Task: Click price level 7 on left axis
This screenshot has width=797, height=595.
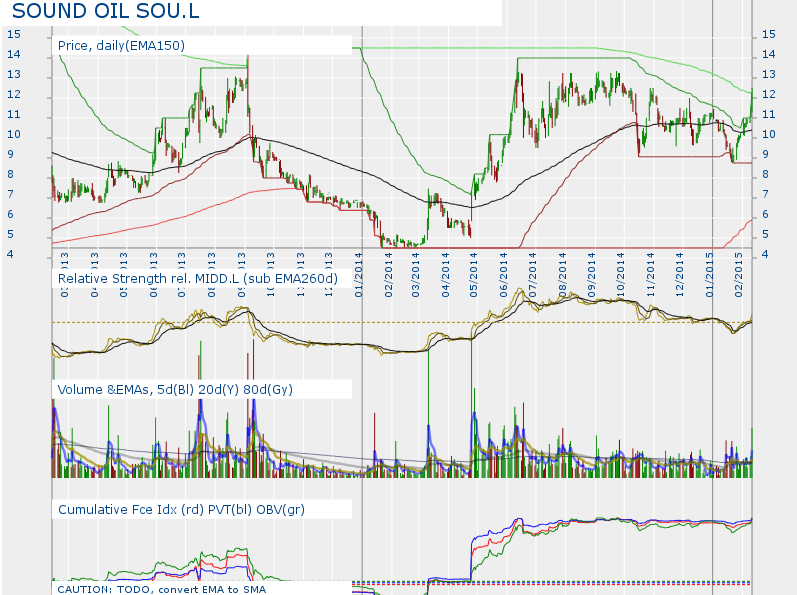Action: pyautogui.click(x=10, y=194)
